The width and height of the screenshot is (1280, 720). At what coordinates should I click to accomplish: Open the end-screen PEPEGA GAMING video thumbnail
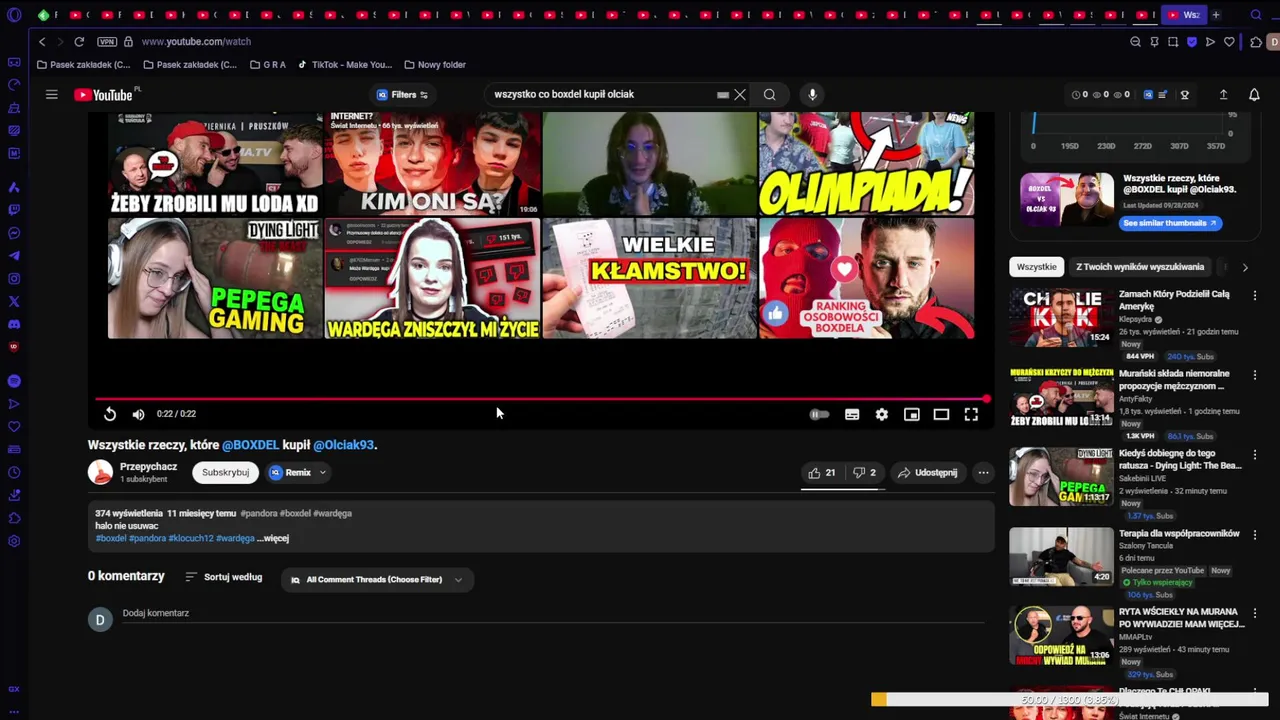(x=215, y=278)
